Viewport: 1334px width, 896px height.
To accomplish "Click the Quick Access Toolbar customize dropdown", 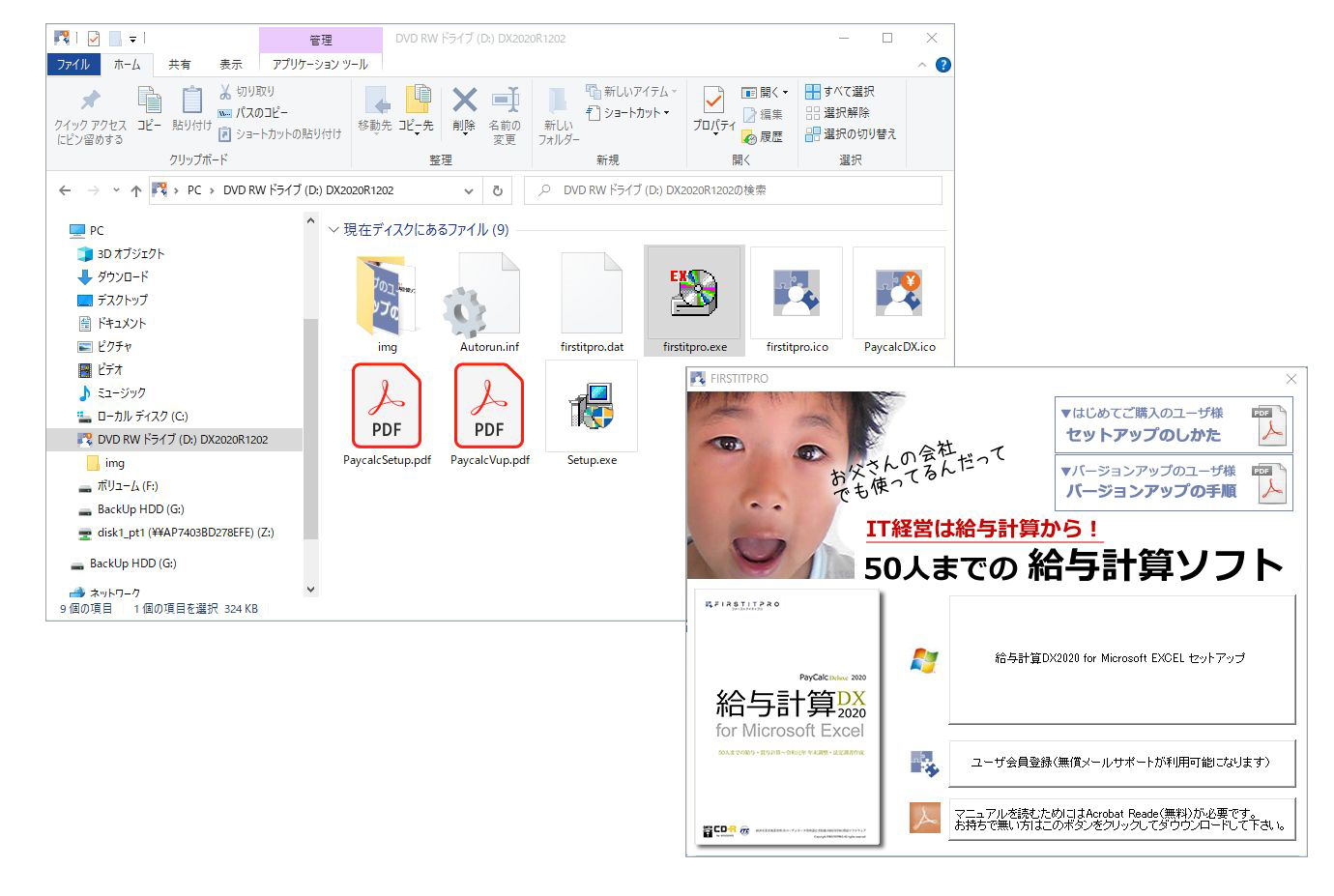I will coord(132,39).
